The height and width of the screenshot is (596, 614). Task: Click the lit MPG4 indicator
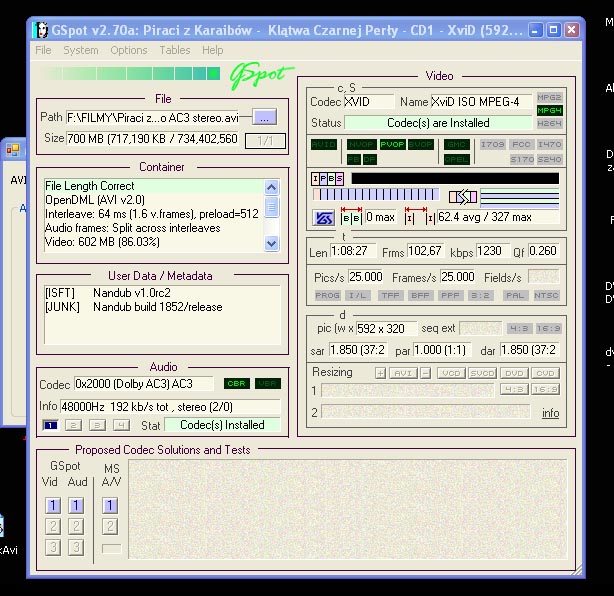(x=549, y=110)
